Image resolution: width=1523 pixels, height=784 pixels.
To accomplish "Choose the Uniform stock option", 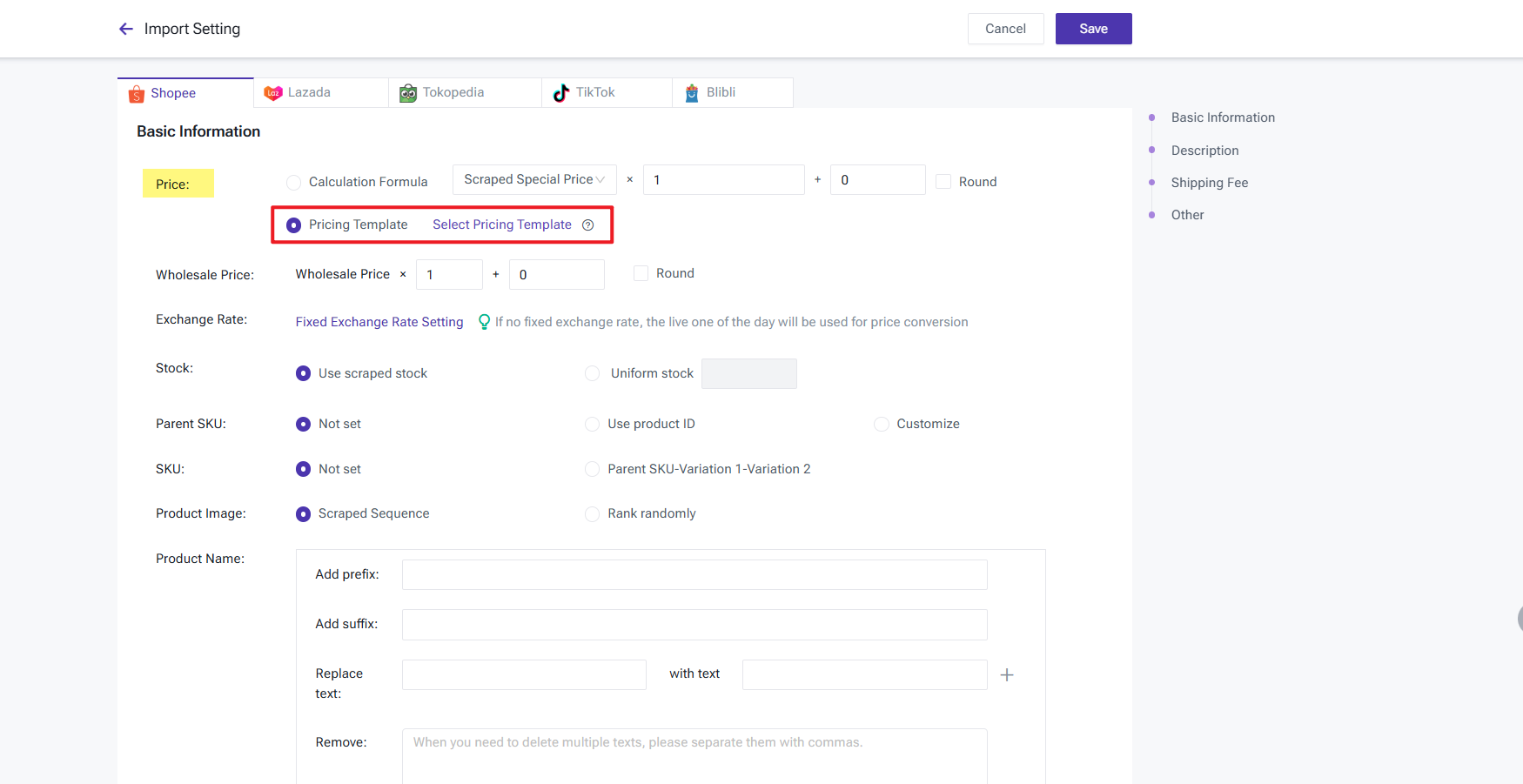I will [593, 373].
